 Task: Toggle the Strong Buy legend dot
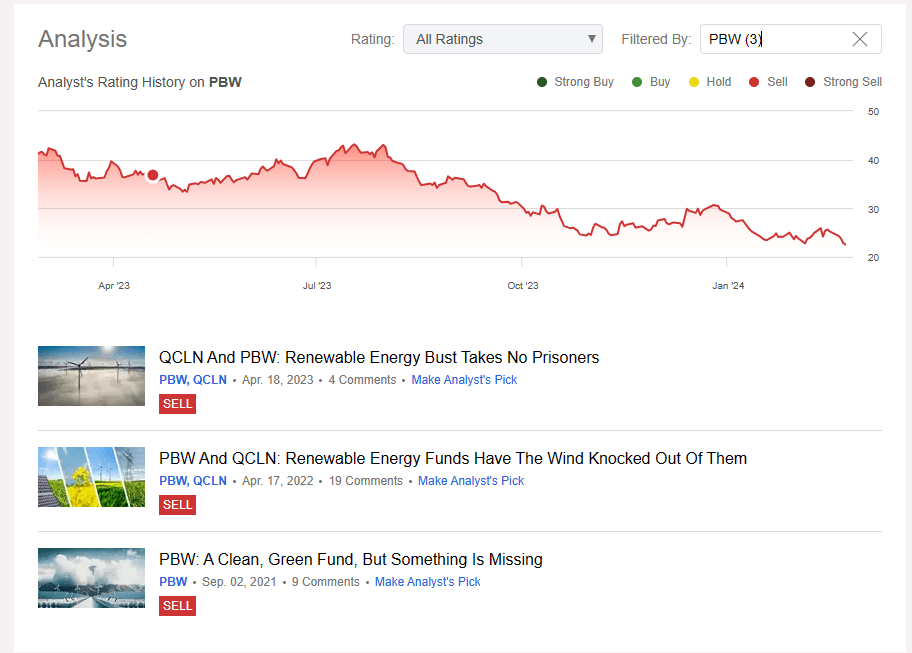542,82
